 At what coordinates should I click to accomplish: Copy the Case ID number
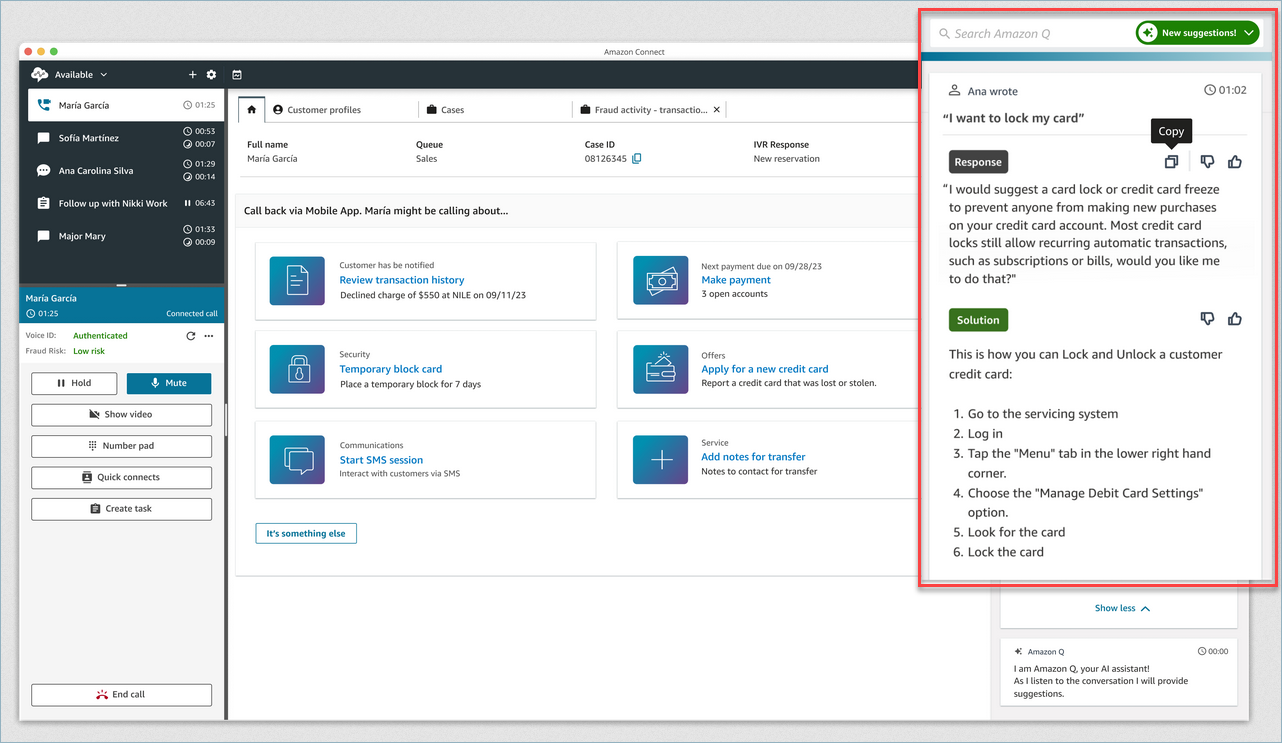[637, 159]
